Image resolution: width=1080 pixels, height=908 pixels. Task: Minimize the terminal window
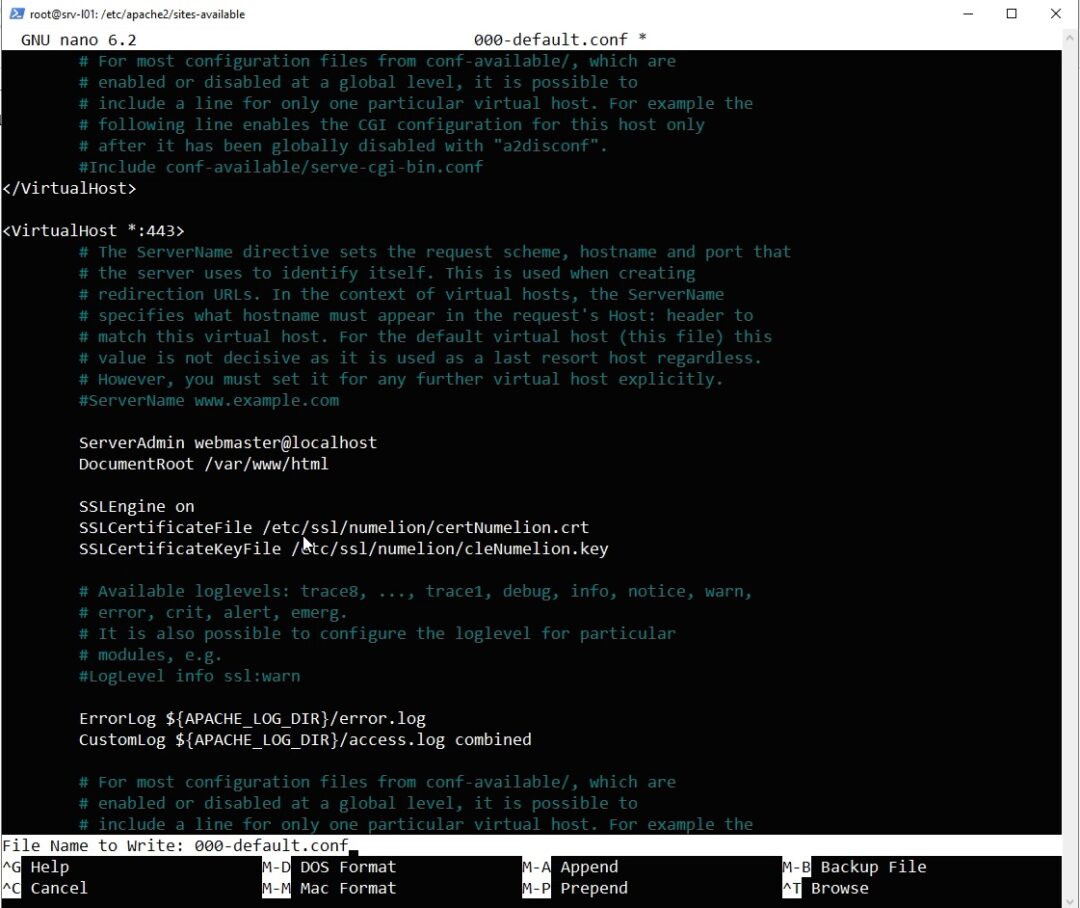click(966, 14)
